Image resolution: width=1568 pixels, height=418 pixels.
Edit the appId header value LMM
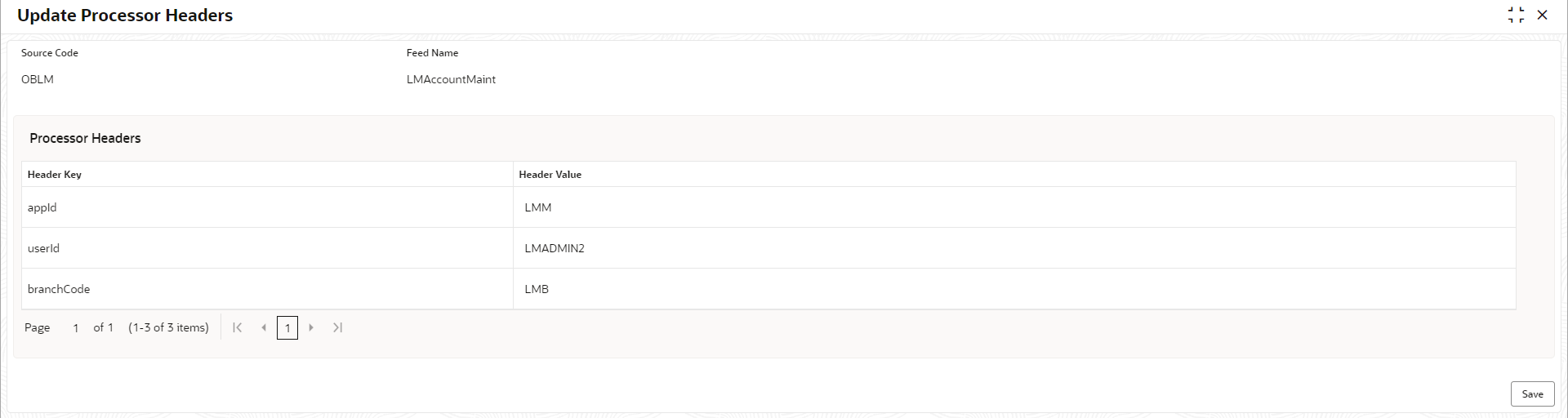click(1014, 207)
